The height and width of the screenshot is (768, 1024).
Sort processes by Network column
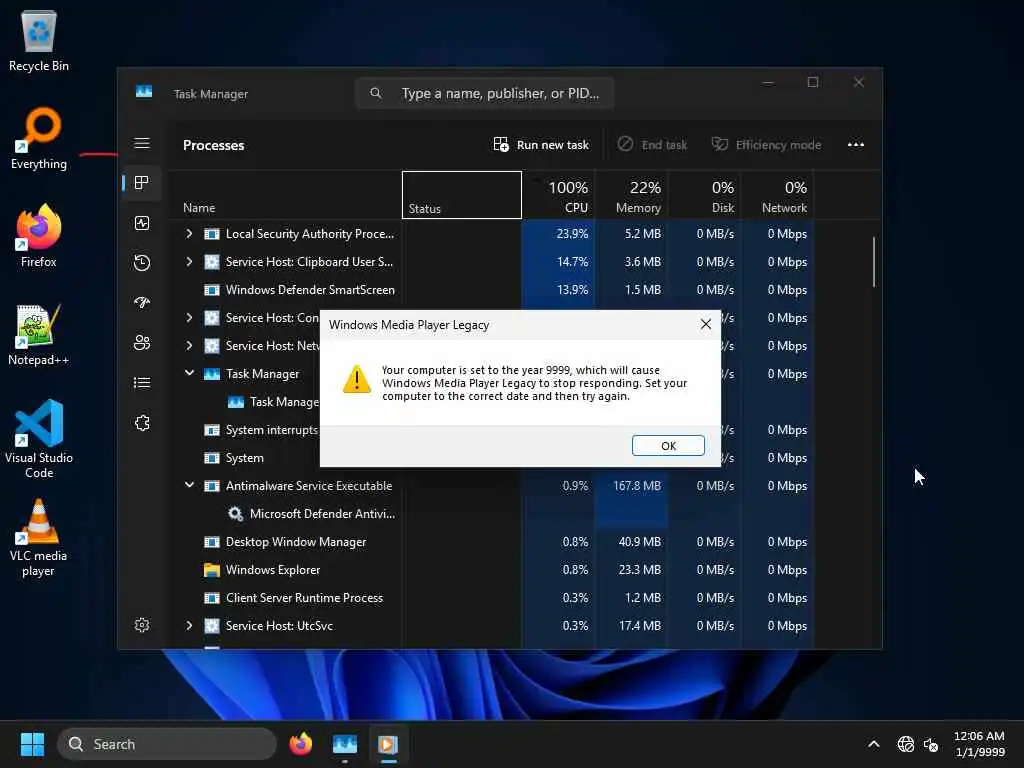pos(777,195)
